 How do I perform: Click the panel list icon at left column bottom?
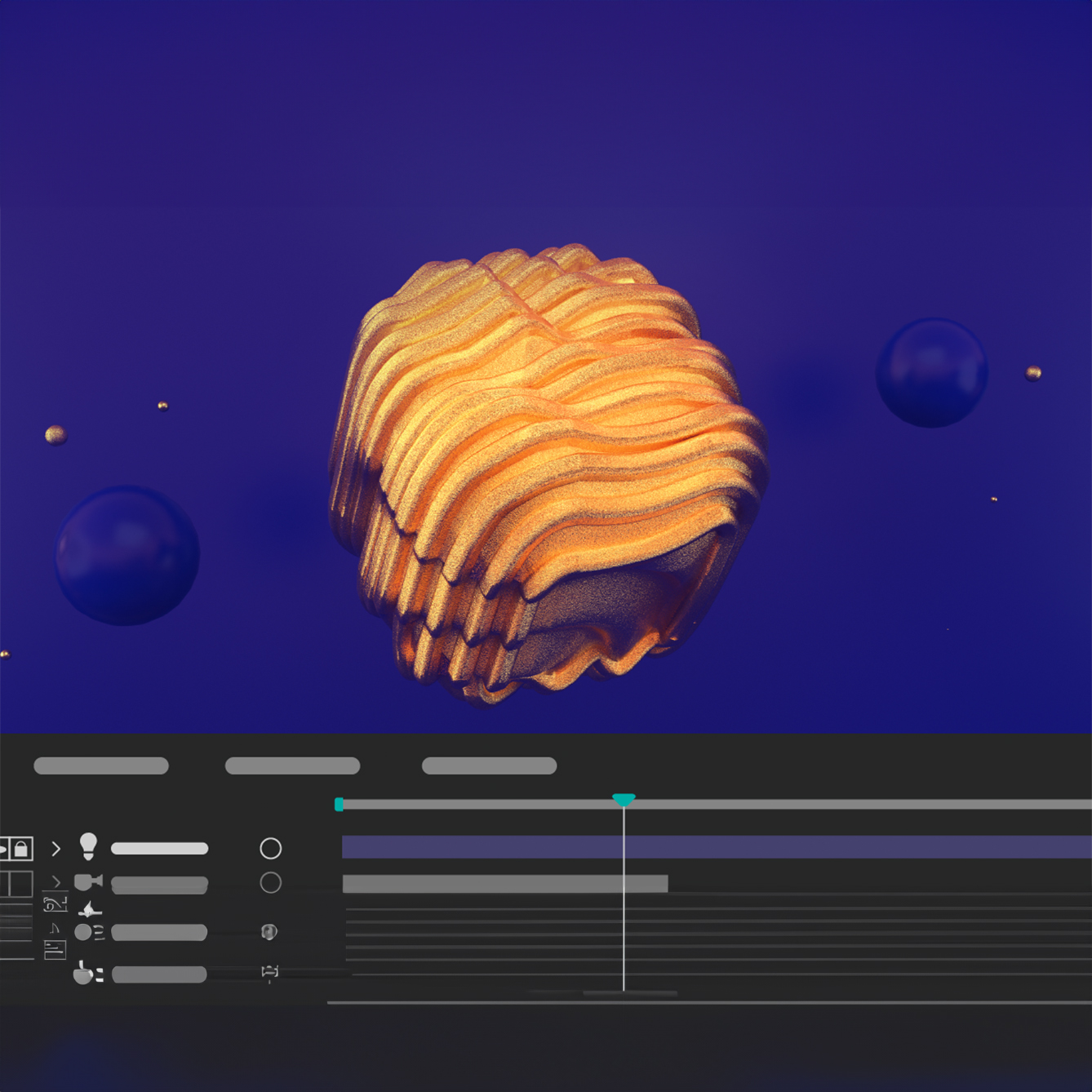[x=55, y=950]
